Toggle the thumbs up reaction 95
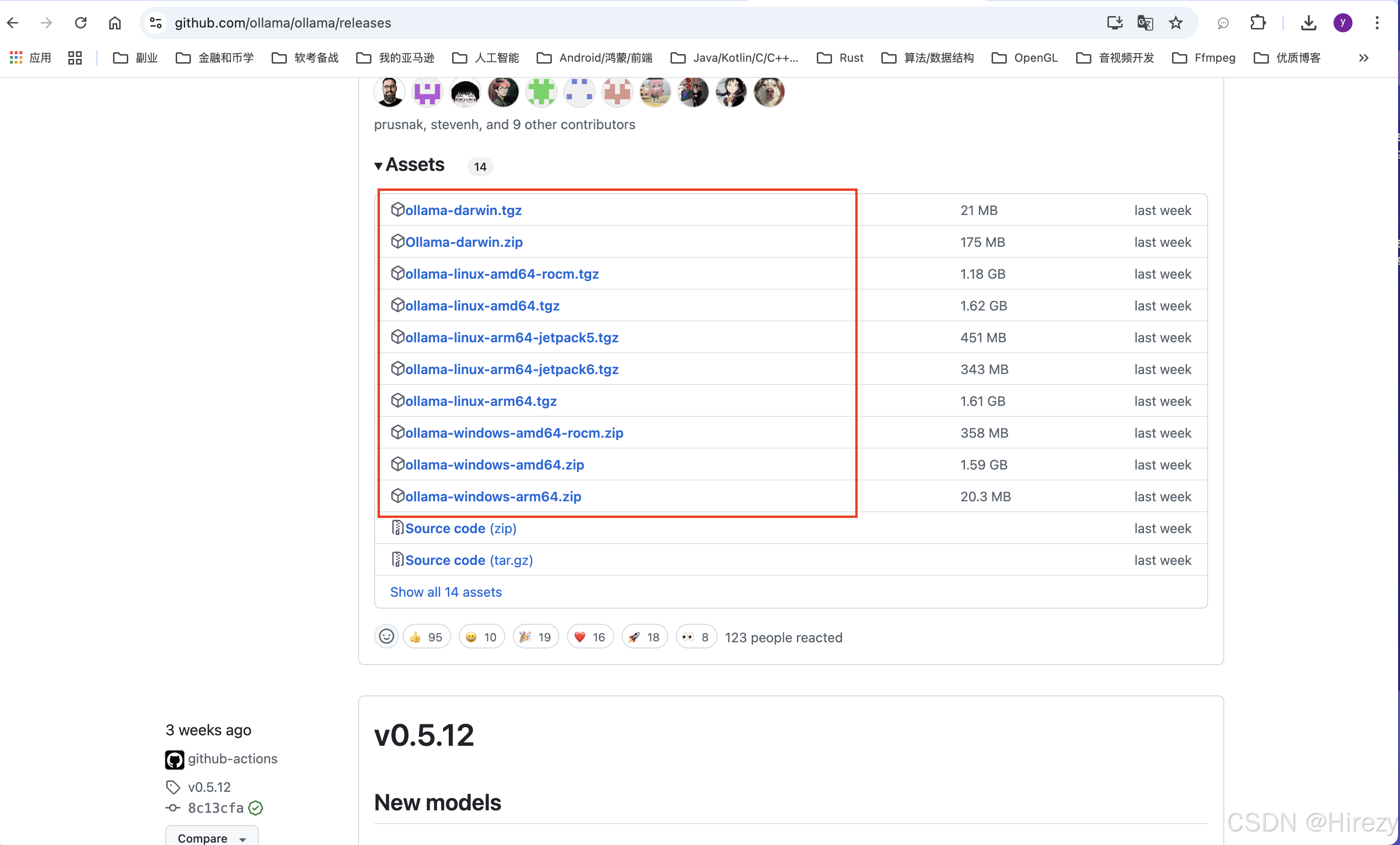This screenshot has height=845, width=1400. 427,637
